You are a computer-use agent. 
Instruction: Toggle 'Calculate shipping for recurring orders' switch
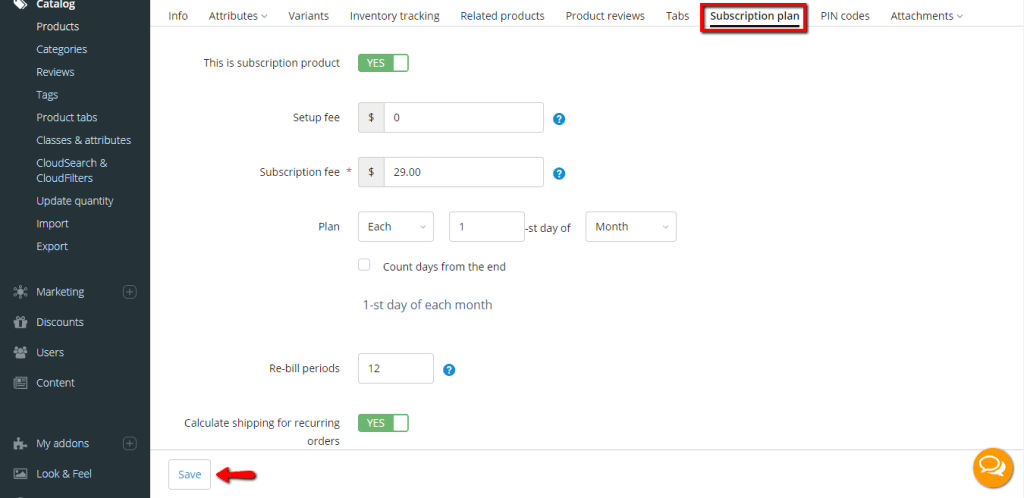click(383, 423)
